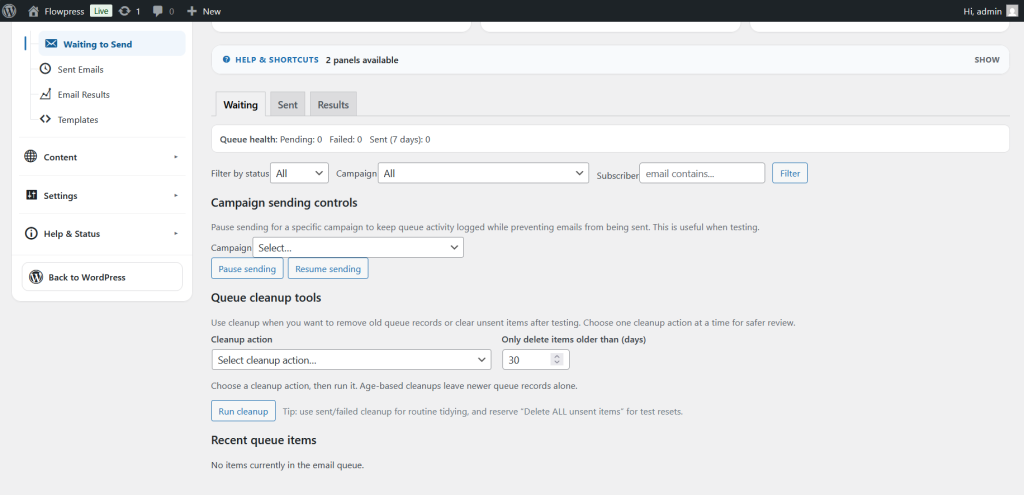This screenshot has width=1024, height=495.
Task: Switch to the Waiting tab
Action: [x=240, y=104]
